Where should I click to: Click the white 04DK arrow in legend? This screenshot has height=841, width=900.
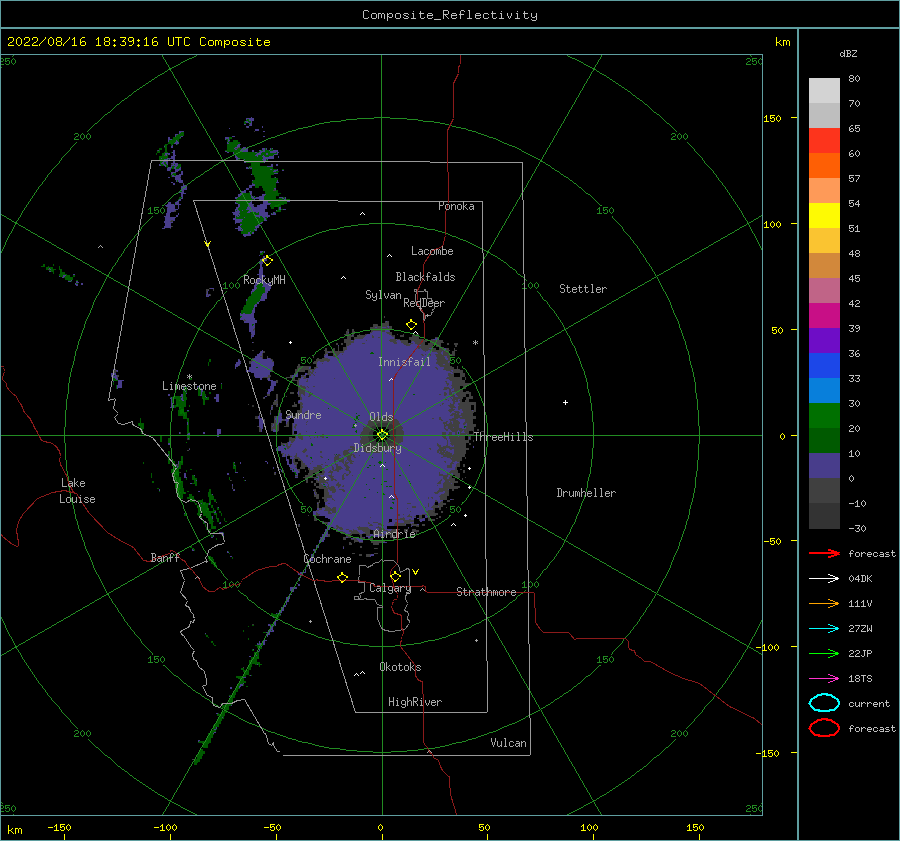click(x=824, y=578)
